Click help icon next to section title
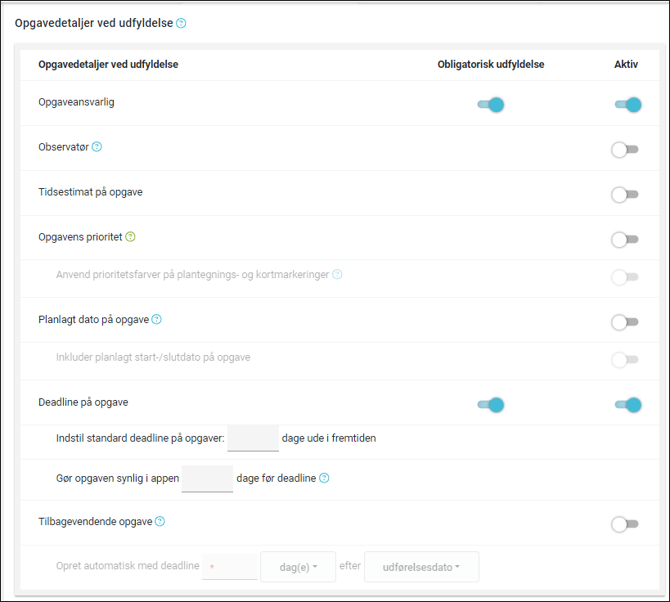670x602 pixels. point(181,23)
